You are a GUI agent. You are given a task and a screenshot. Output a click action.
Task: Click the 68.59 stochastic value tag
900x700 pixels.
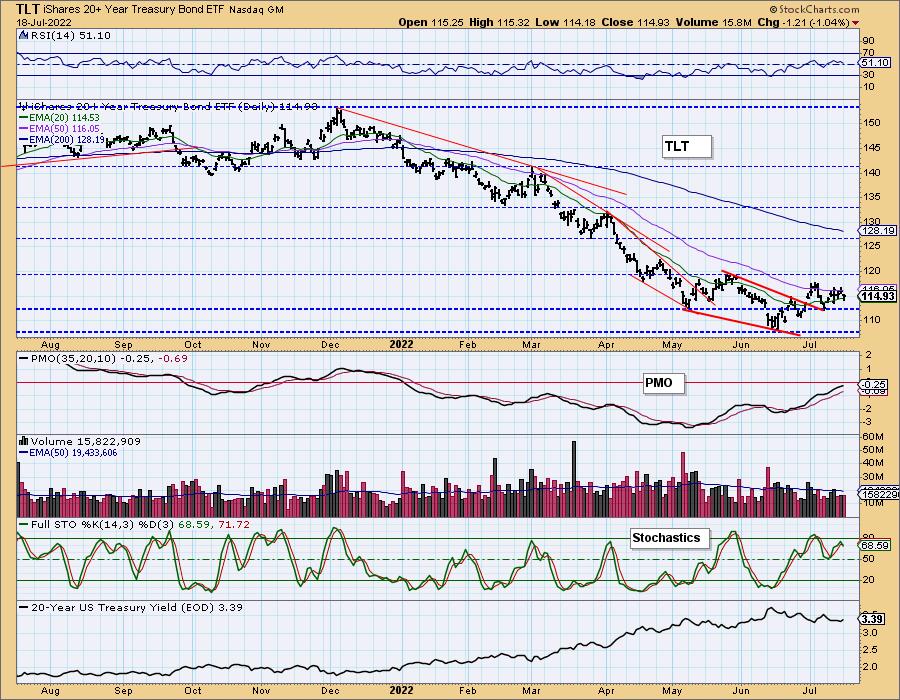[875, 545]
